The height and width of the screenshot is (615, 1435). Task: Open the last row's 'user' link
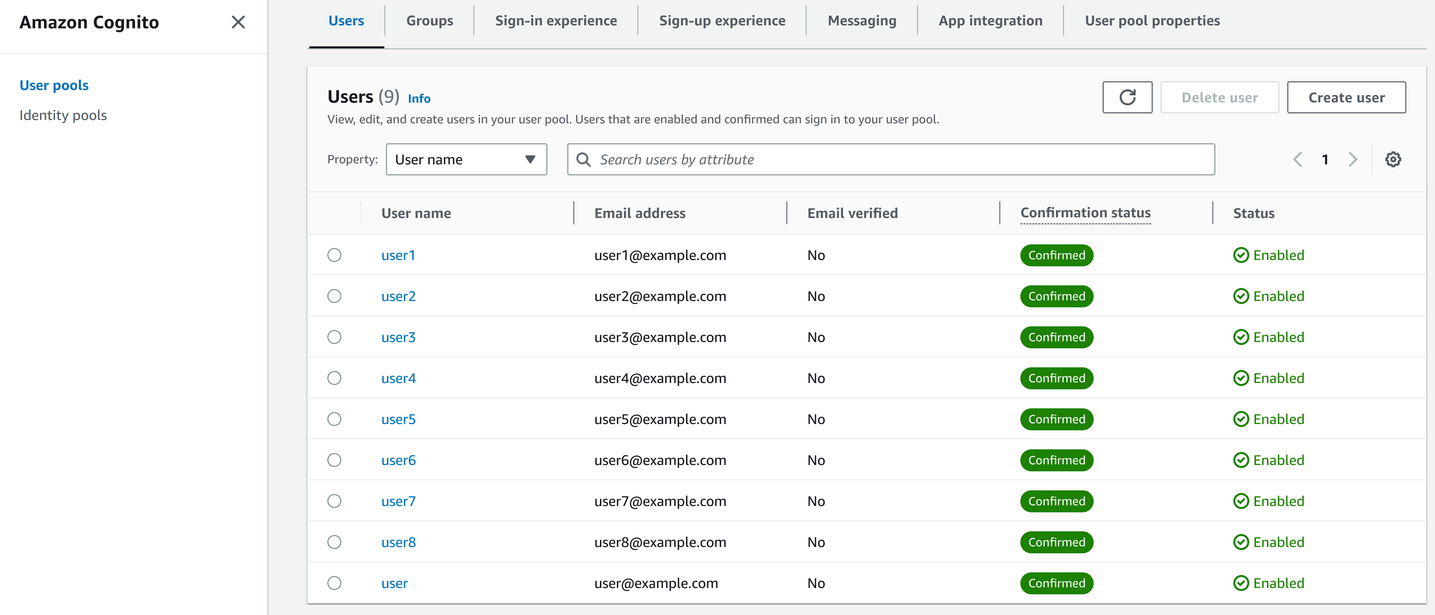(394, 583)
